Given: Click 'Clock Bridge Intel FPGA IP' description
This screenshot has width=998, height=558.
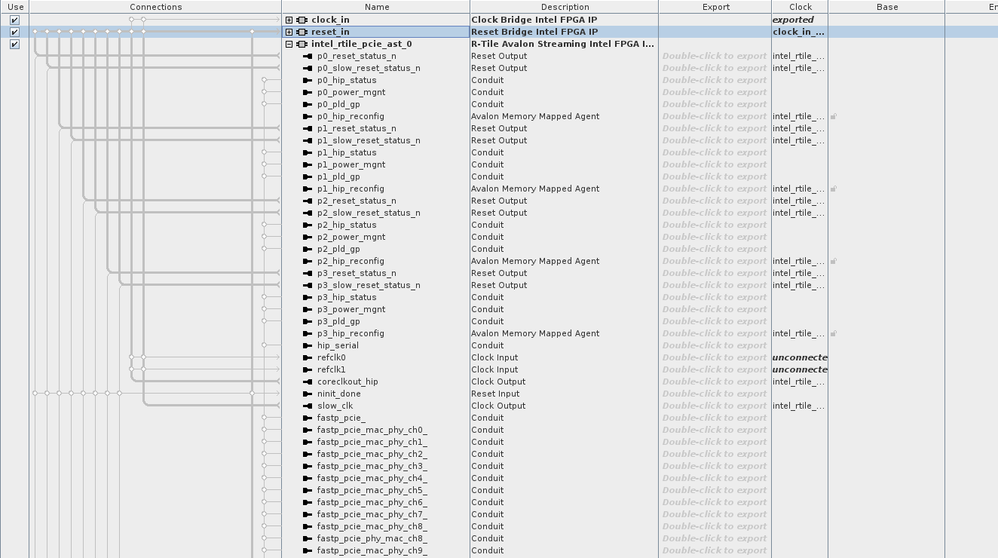Looking at the screenshot, I should click(x=534, y=20).
